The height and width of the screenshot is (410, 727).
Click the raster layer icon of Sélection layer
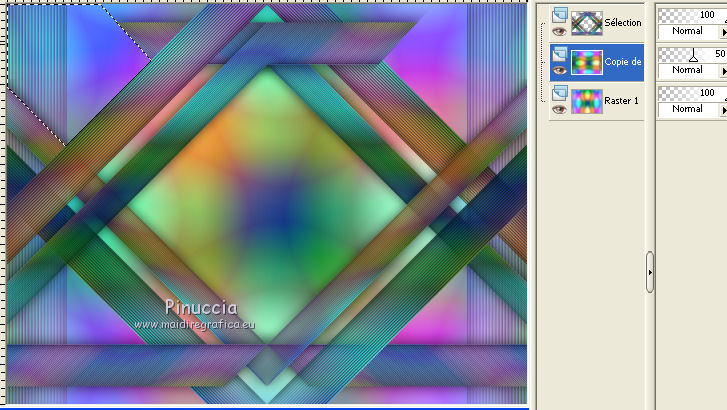pos(560,15)
